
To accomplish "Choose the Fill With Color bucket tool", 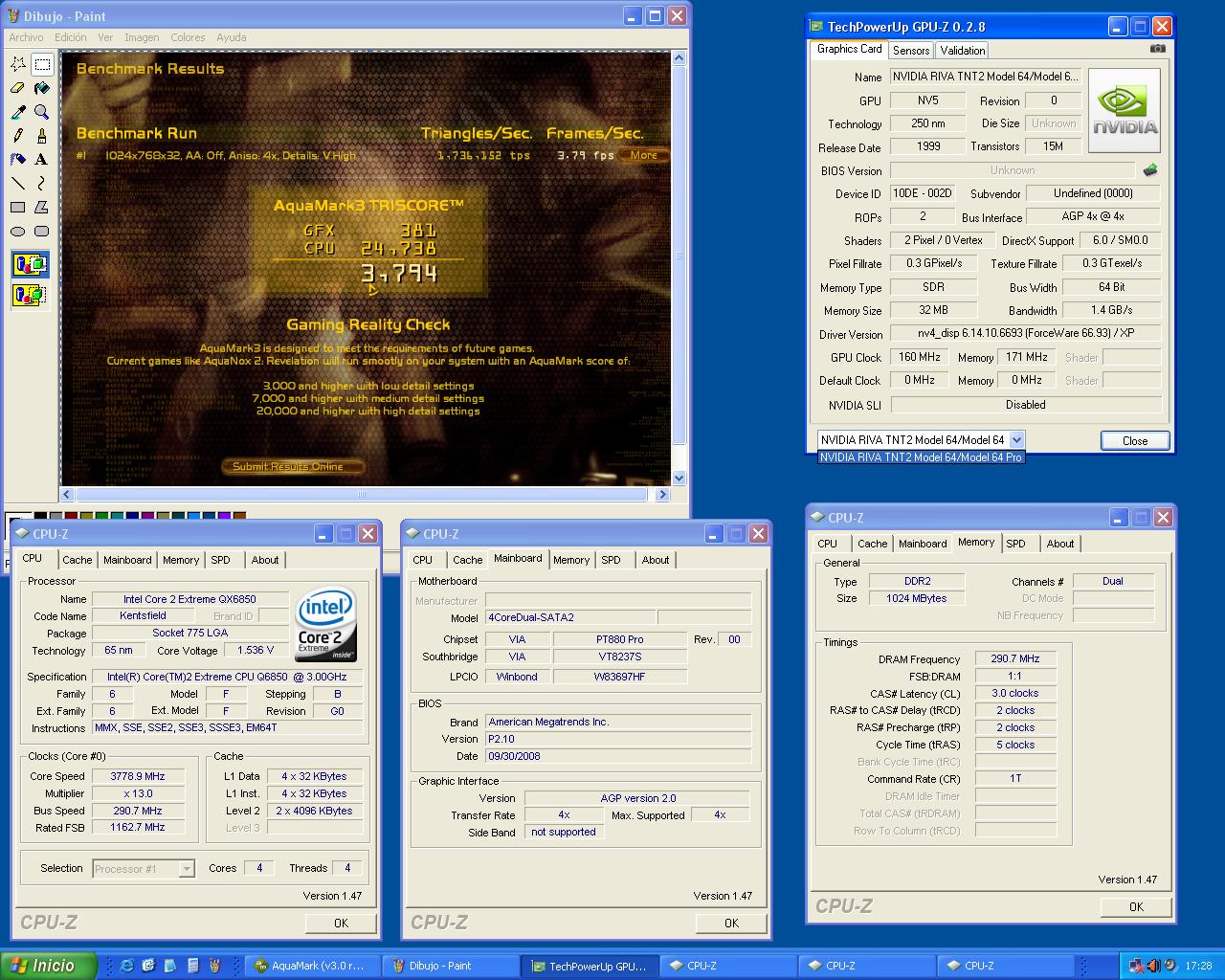I will [x=42, y=88].
